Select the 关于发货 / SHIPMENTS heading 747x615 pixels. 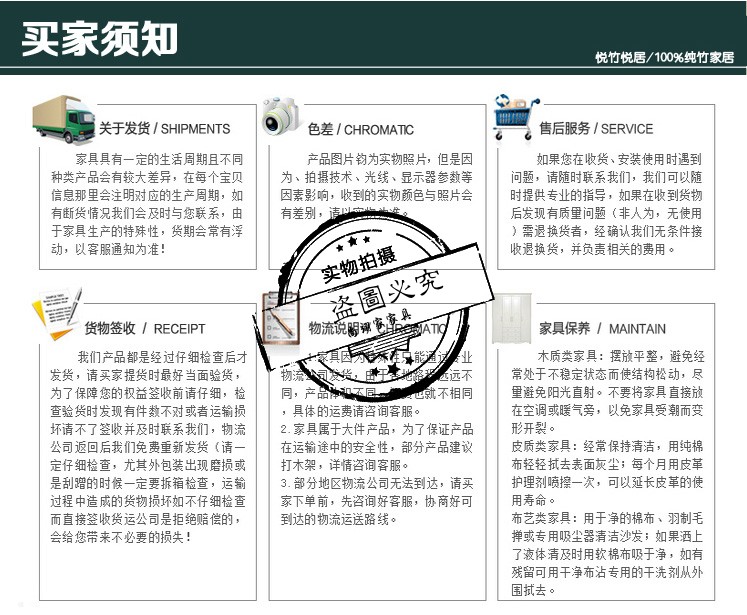164,129
